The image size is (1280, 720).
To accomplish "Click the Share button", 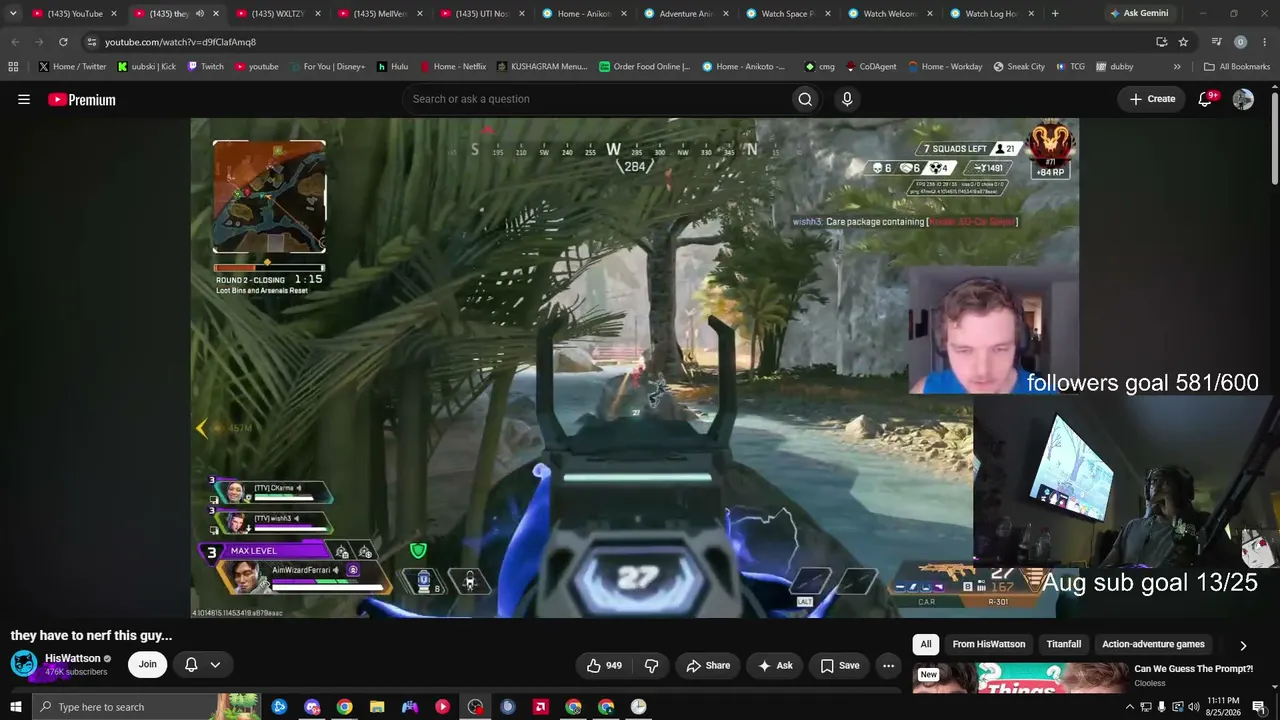I will point(708,665).
